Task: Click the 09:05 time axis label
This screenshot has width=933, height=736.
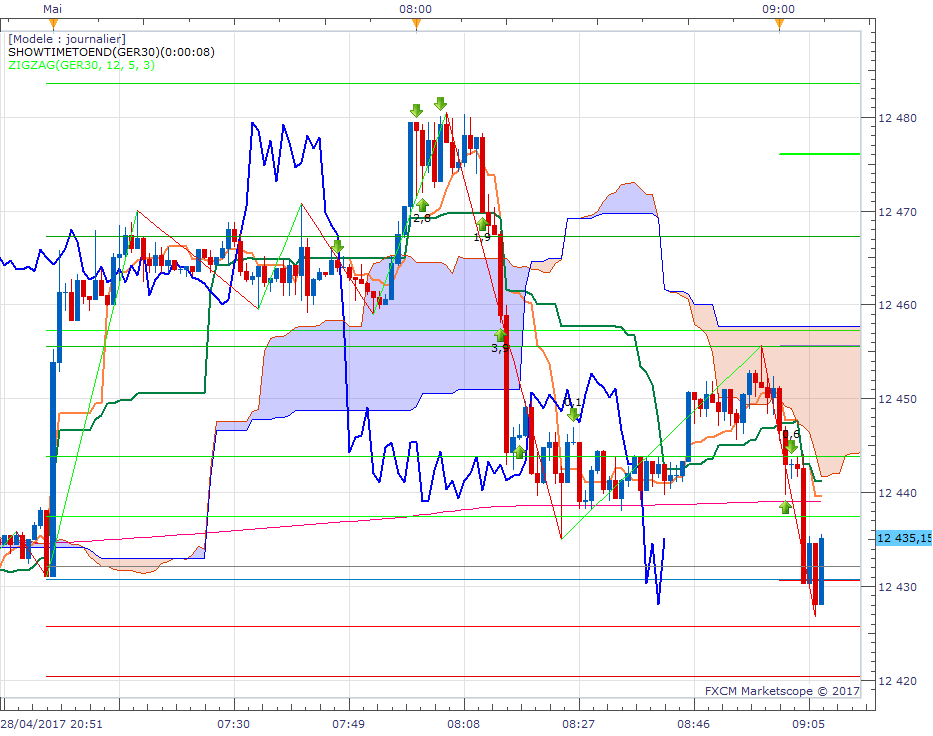Action: [x=809, y=724]
